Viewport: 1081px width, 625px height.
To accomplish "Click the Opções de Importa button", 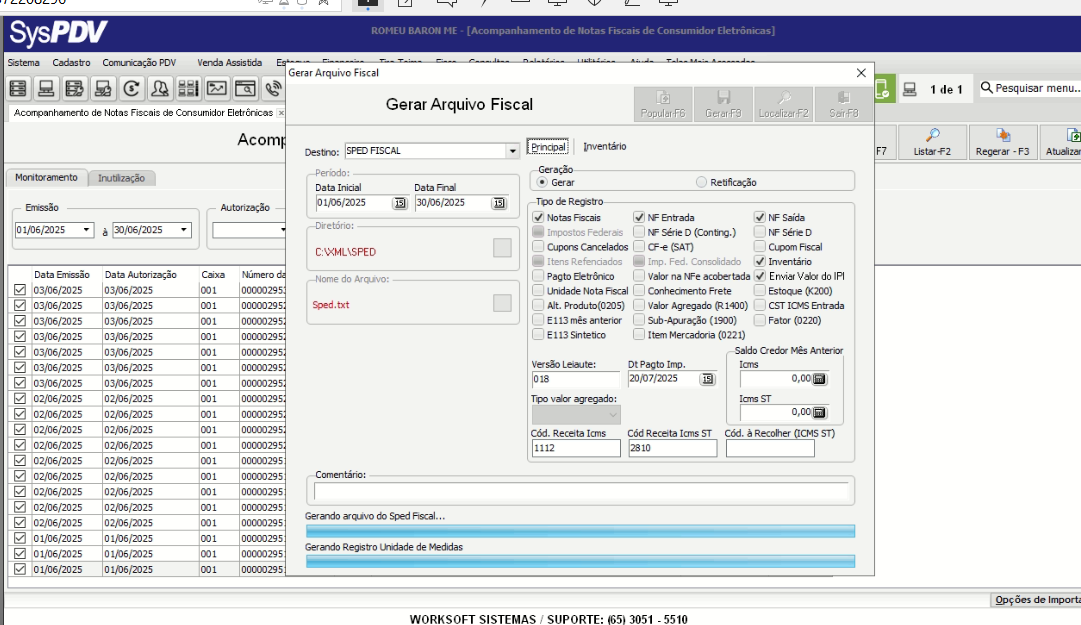I will (1035, 600).
